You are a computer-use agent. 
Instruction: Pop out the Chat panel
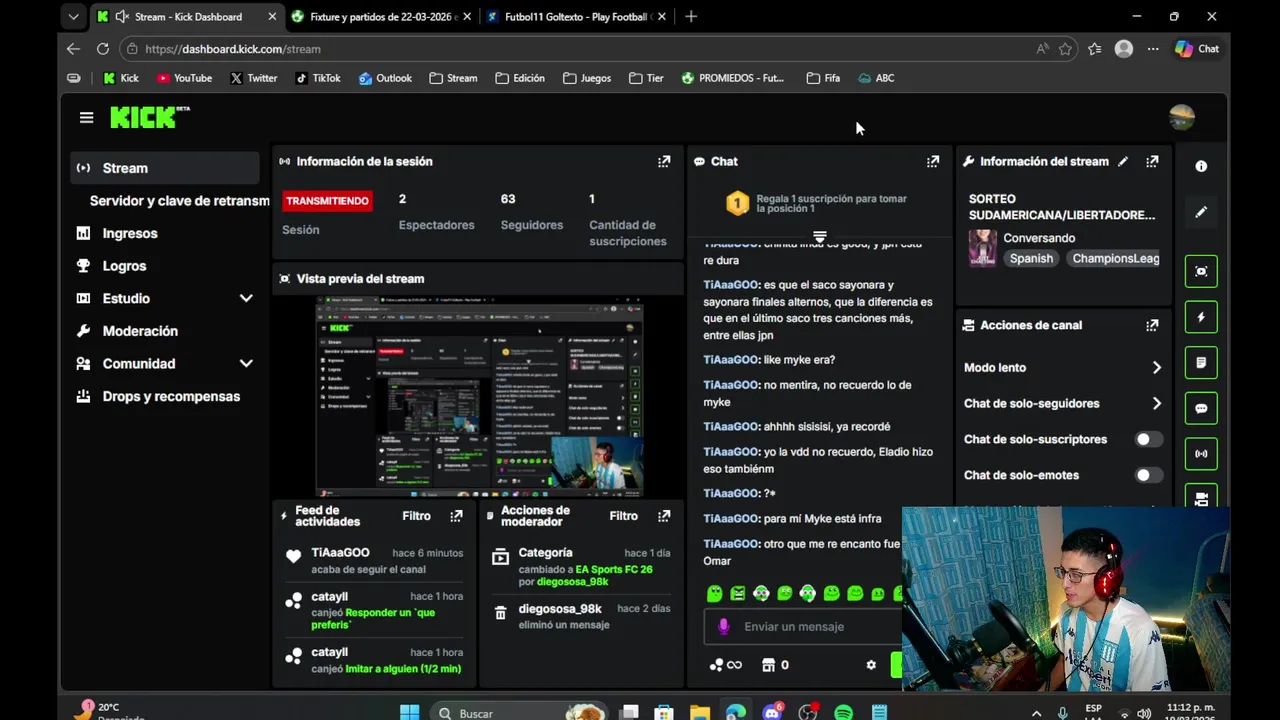click(x=933, y=161)
